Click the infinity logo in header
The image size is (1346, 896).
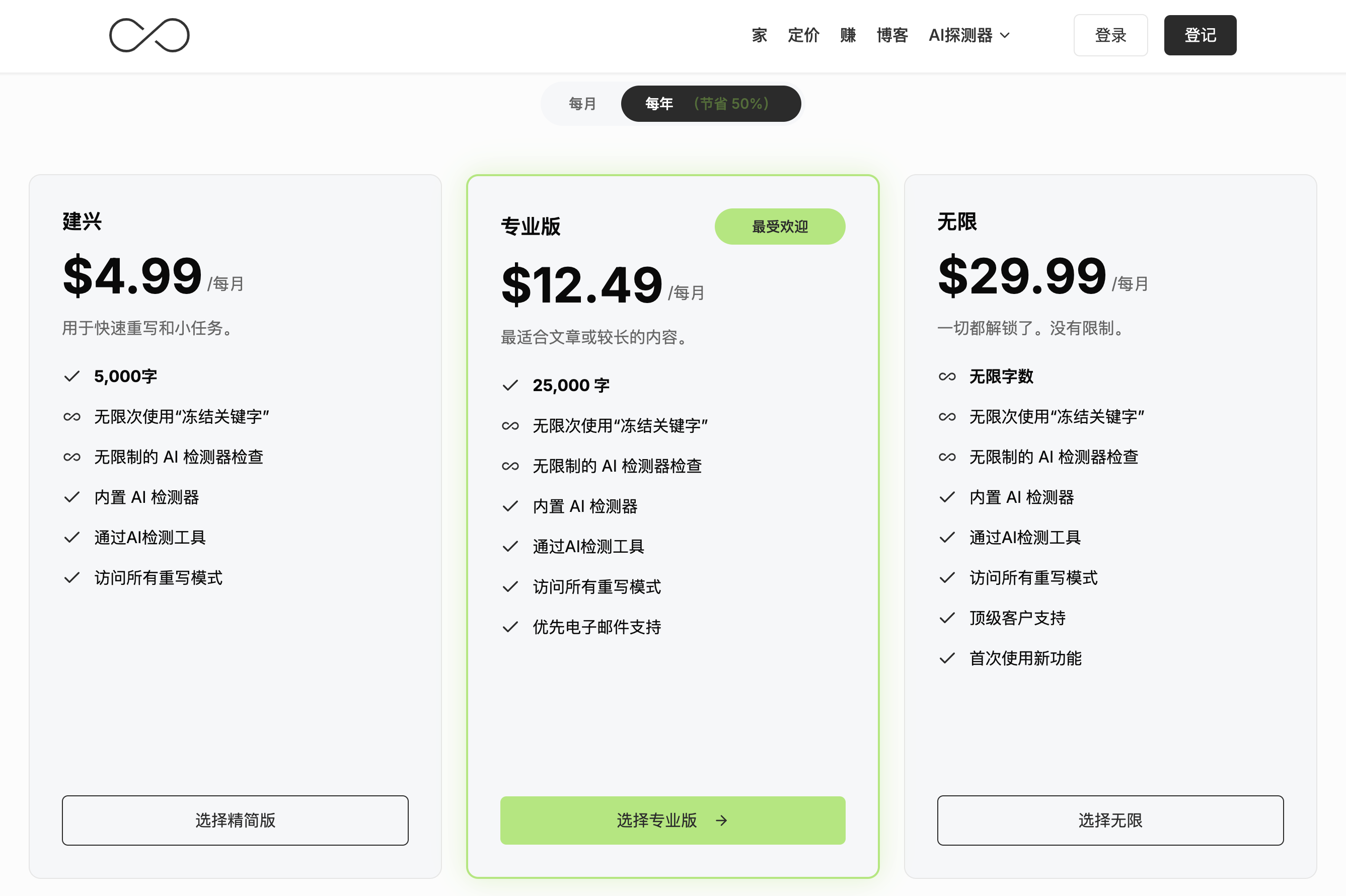[149, 35]
